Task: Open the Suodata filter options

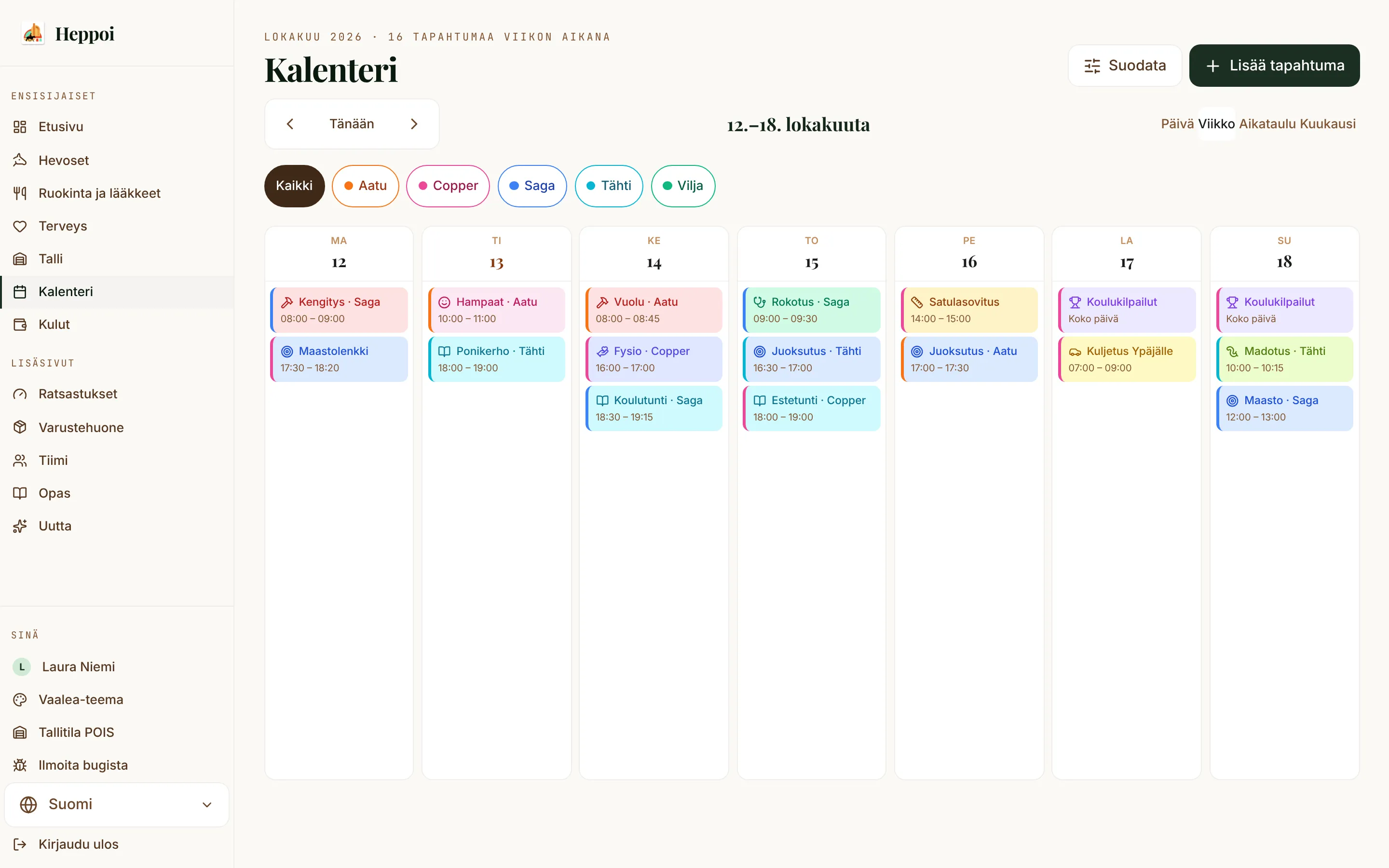Action: click(x=1124, y=66)
